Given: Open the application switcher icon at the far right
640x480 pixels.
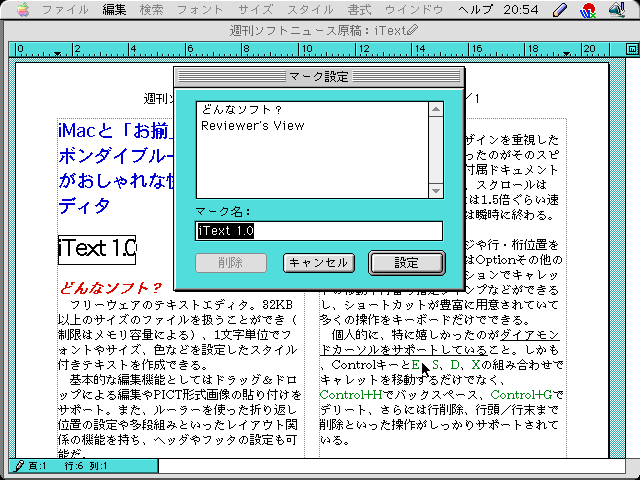Looking at the screenshot, I should coord(617,10).
